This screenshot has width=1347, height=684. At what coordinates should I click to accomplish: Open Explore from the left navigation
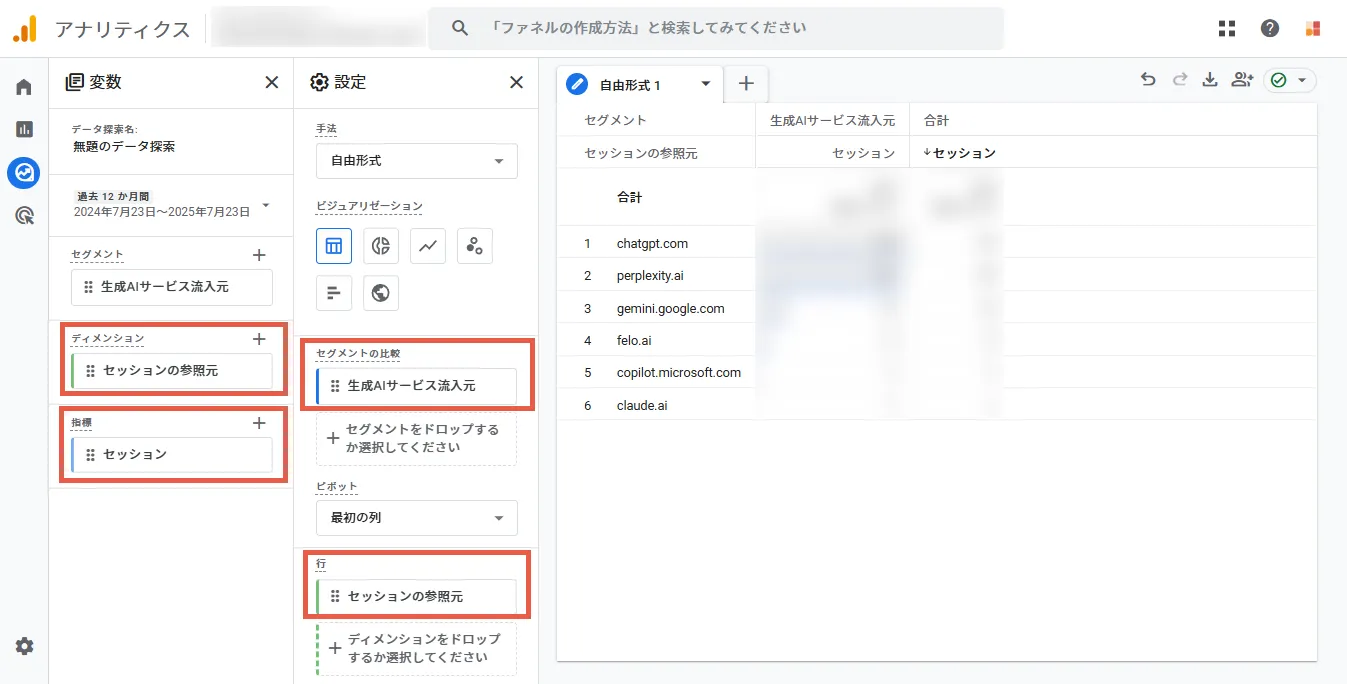24,173
